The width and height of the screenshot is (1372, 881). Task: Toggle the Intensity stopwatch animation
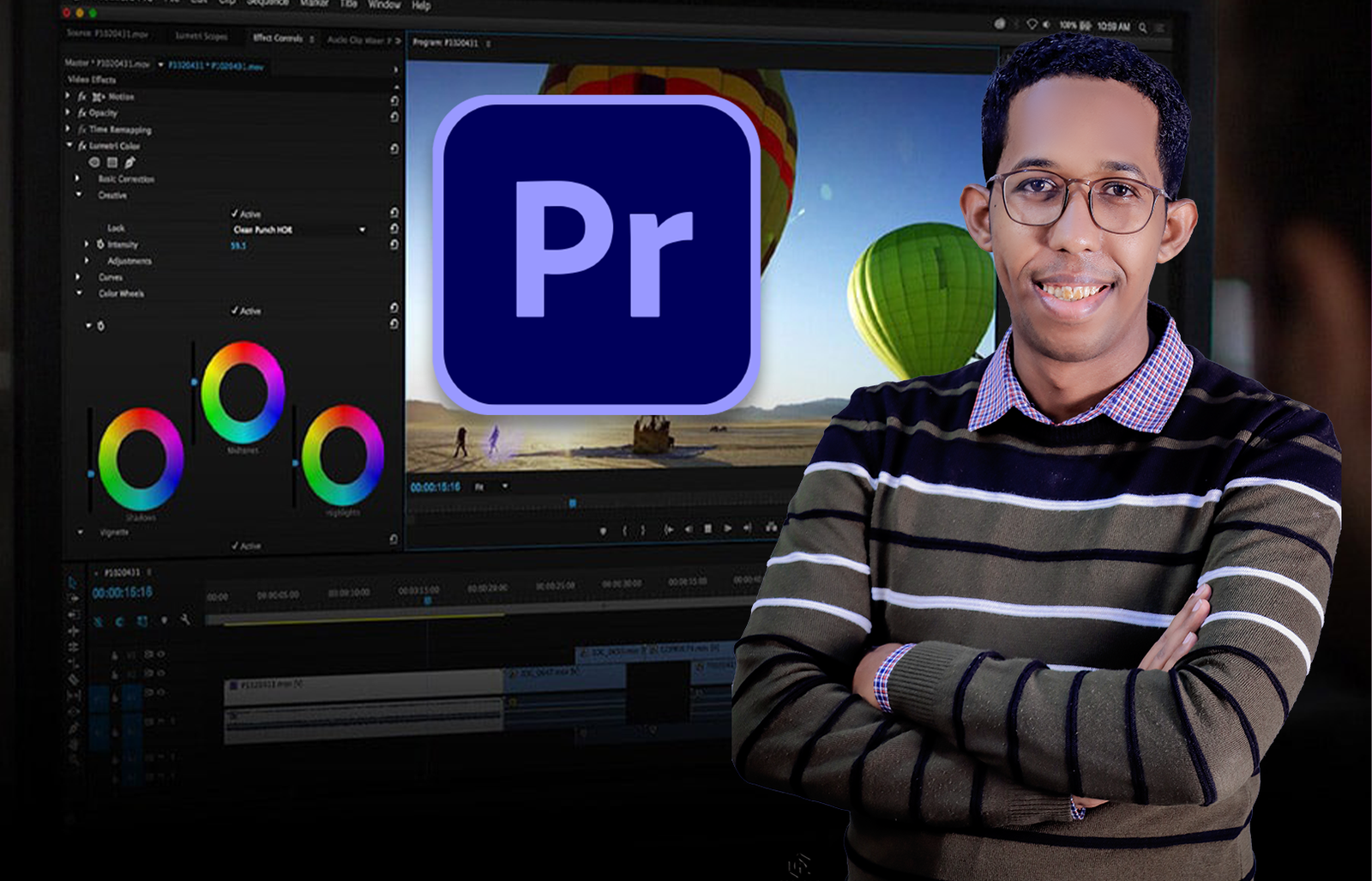[100, 244]
